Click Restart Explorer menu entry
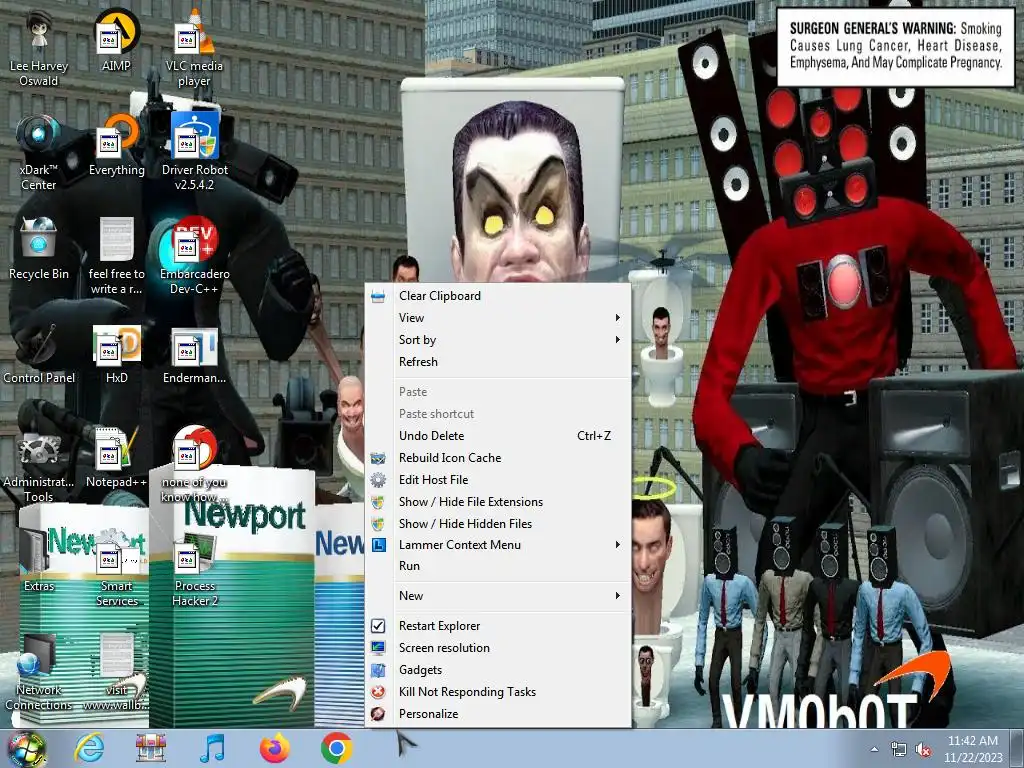 tap(498, 626)
